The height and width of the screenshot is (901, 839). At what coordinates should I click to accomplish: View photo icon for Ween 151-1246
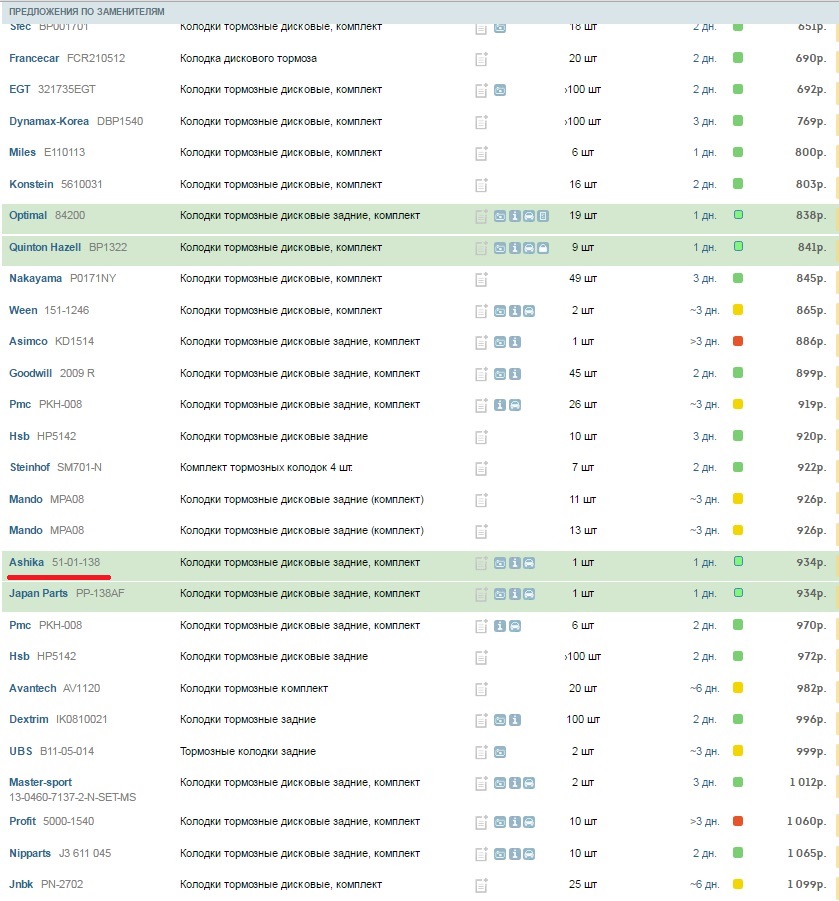click(500, 311)
